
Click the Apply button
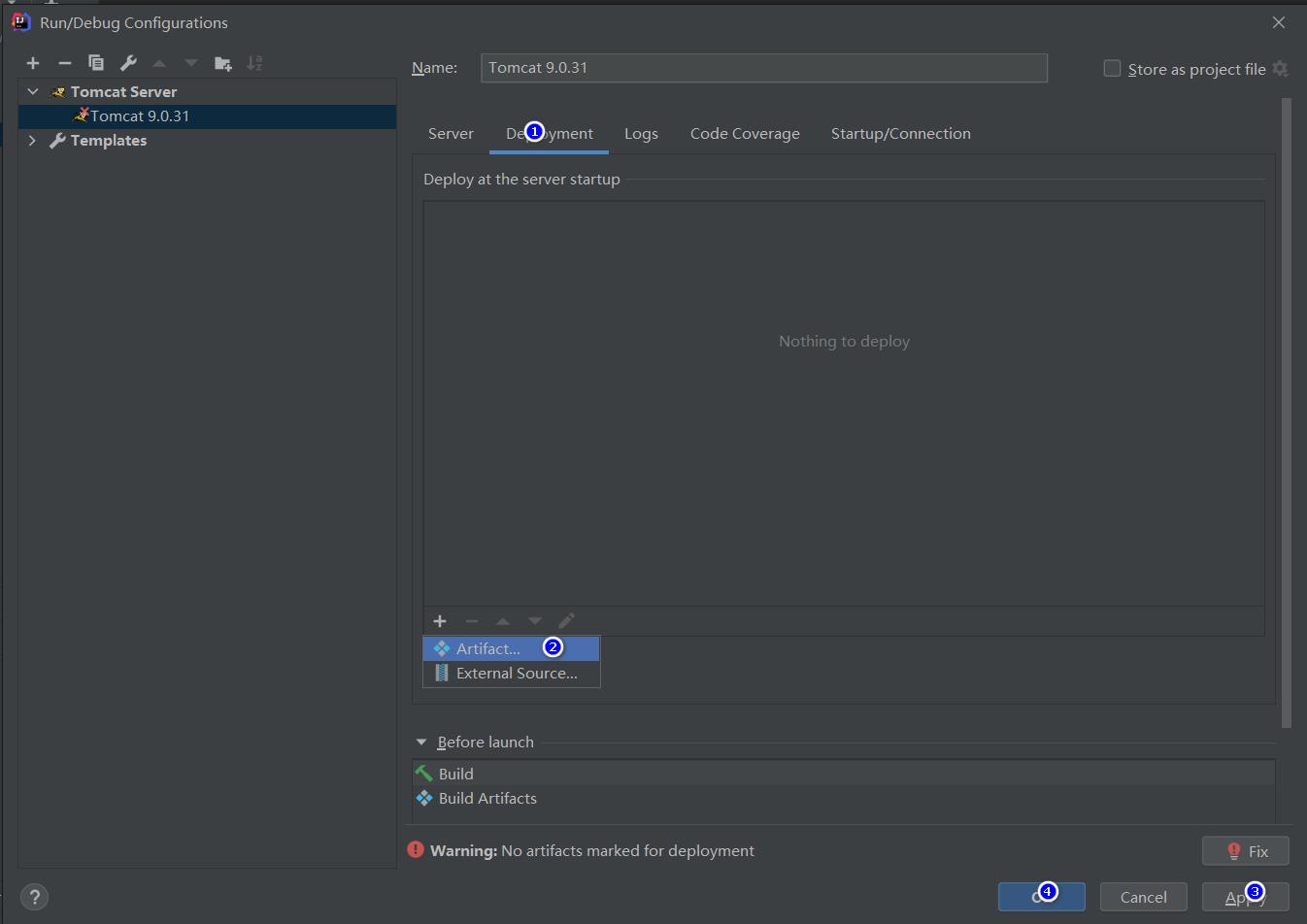click(1246, 897)
